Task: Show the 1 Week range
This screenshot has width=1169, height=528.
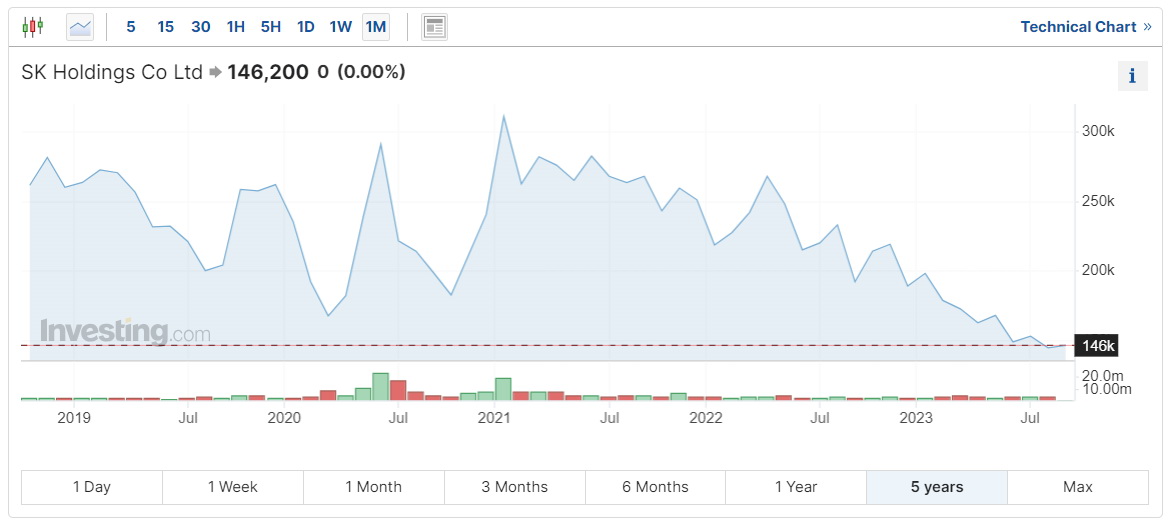Action: [x=233, y=487]
